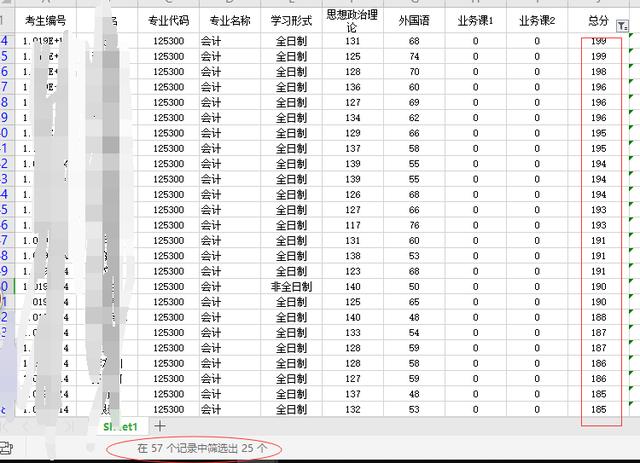
Task: Select the 专业名称 header cell
Action: [230, 20]
